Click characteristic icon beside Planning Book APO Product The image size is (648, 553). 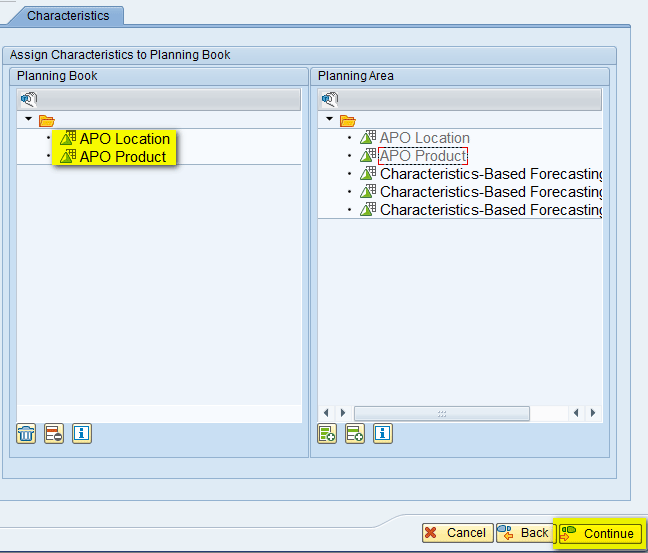(x=68, y=156)
